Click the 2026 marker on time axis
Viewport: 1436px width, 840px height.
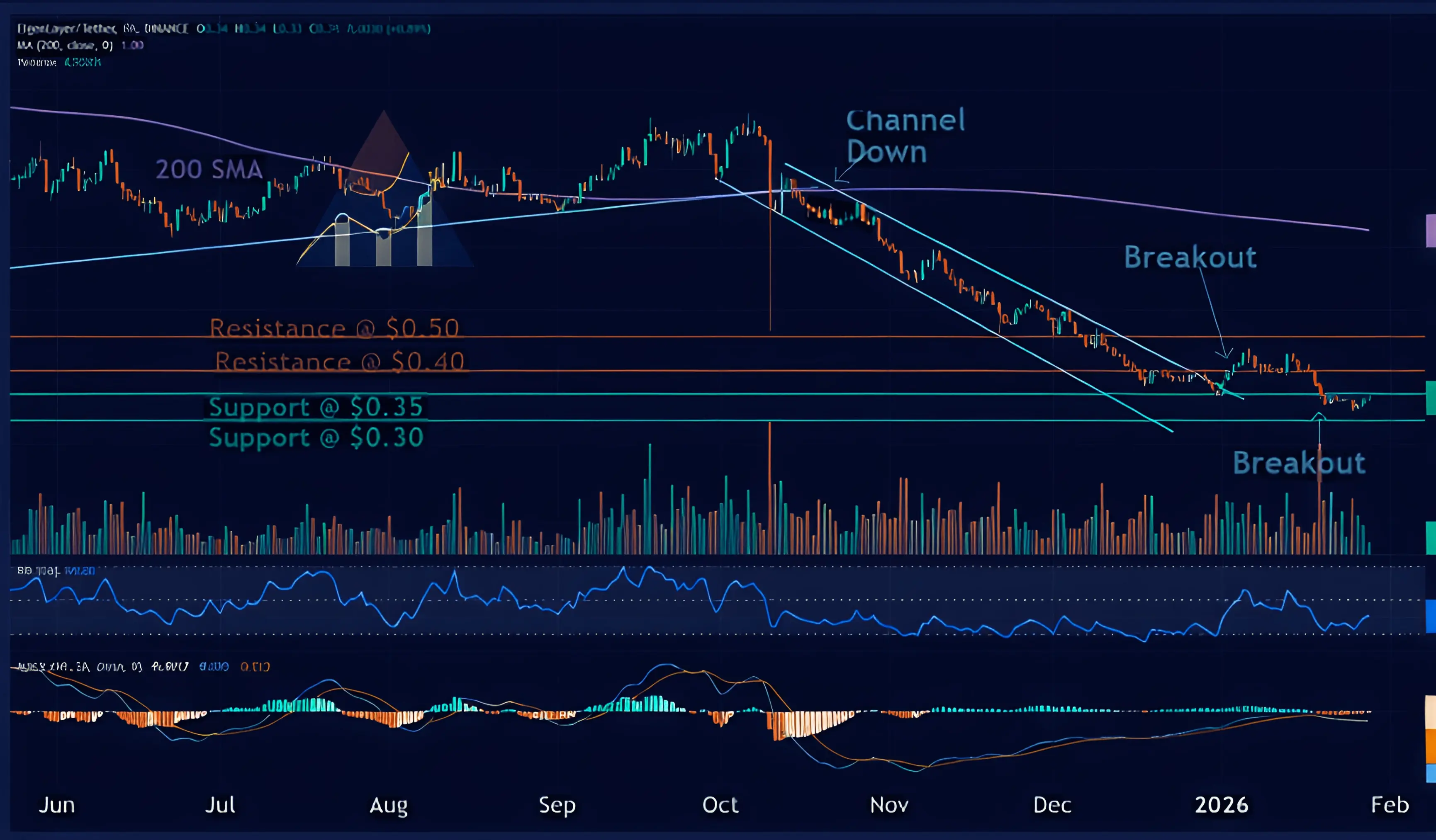[1221, 805]
